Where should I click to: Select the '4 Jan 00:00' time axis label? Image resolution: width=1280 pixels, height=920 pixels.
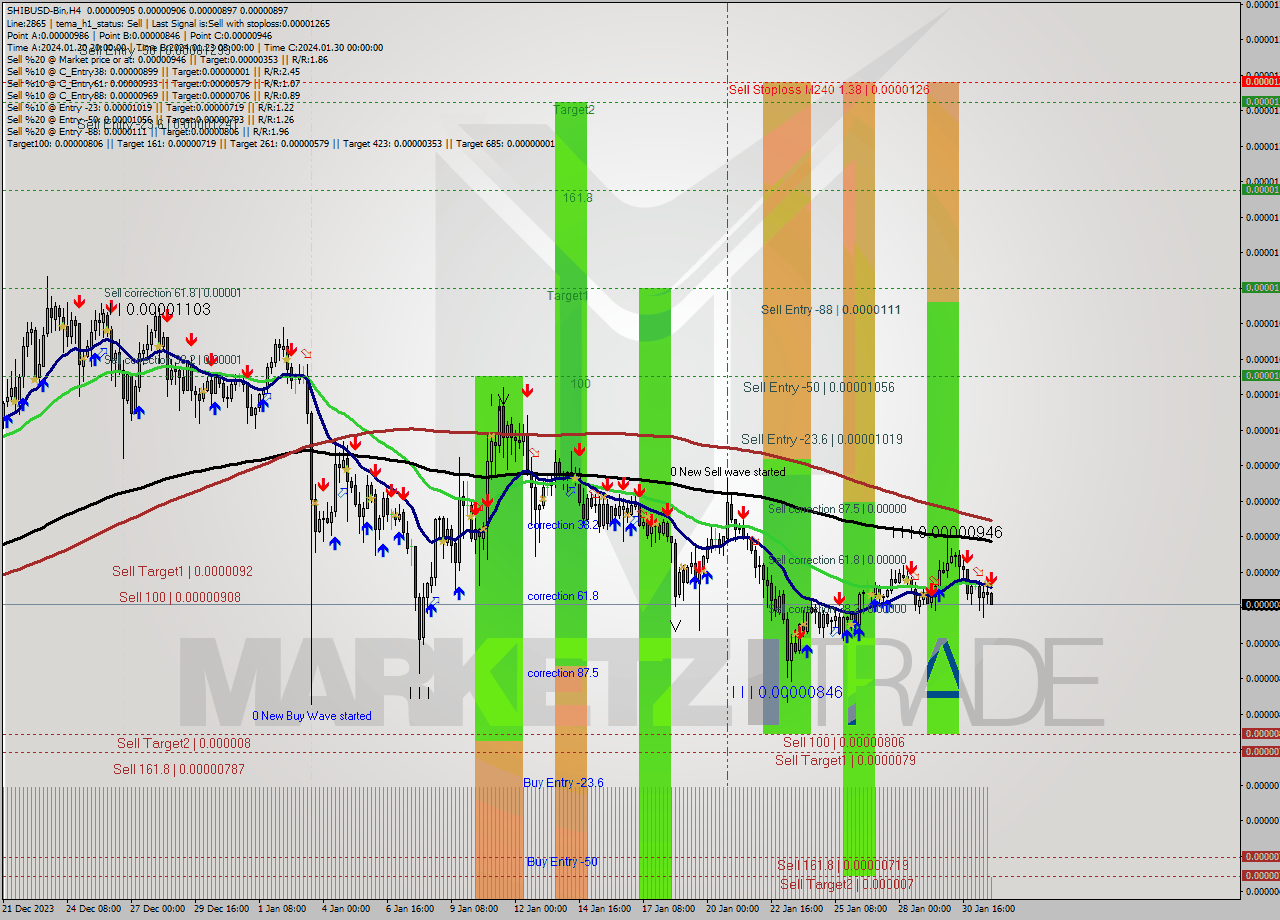pos(346,909)
